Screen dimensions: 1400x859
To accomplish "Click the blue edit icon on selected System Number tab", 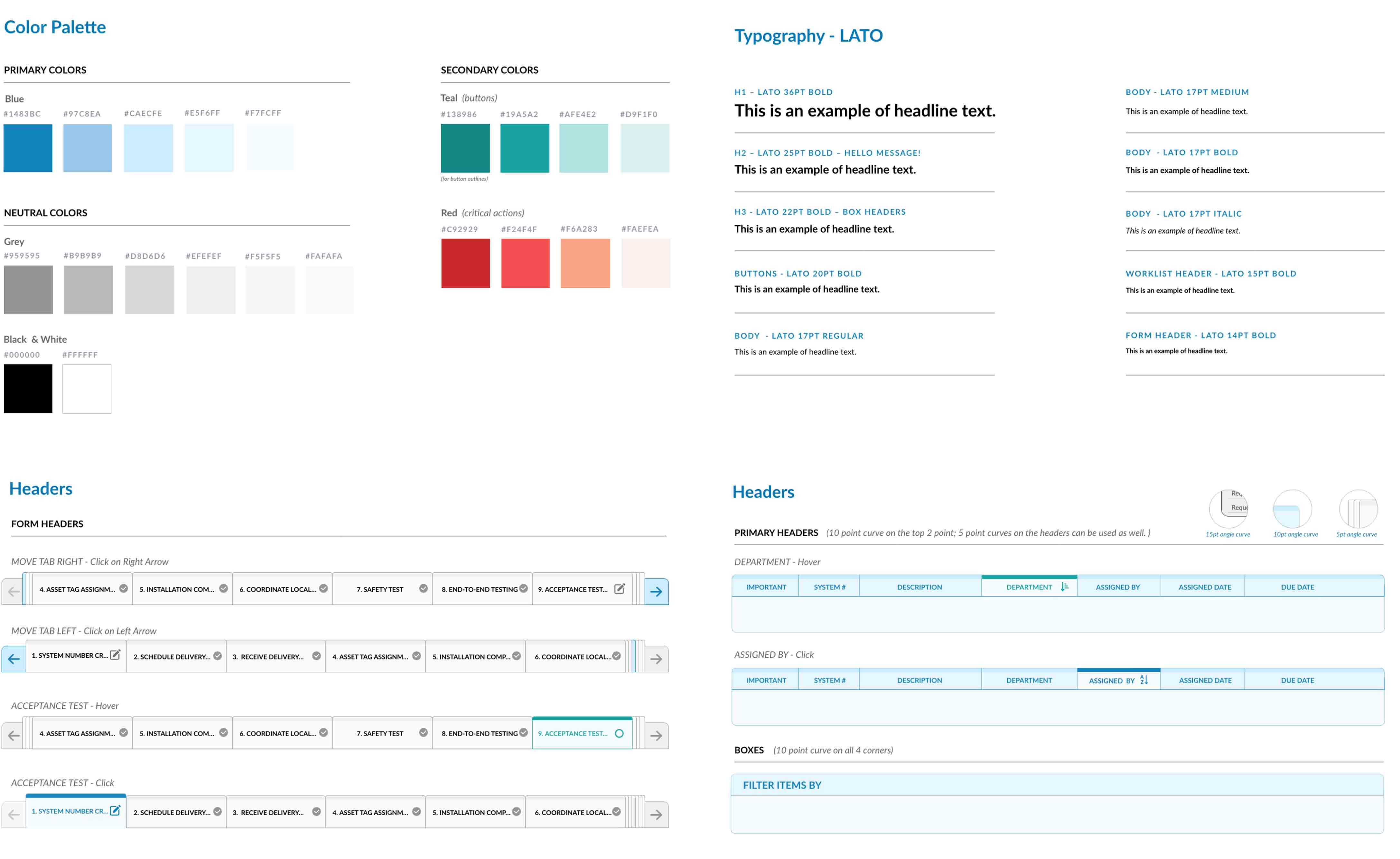I will (115, 811).
